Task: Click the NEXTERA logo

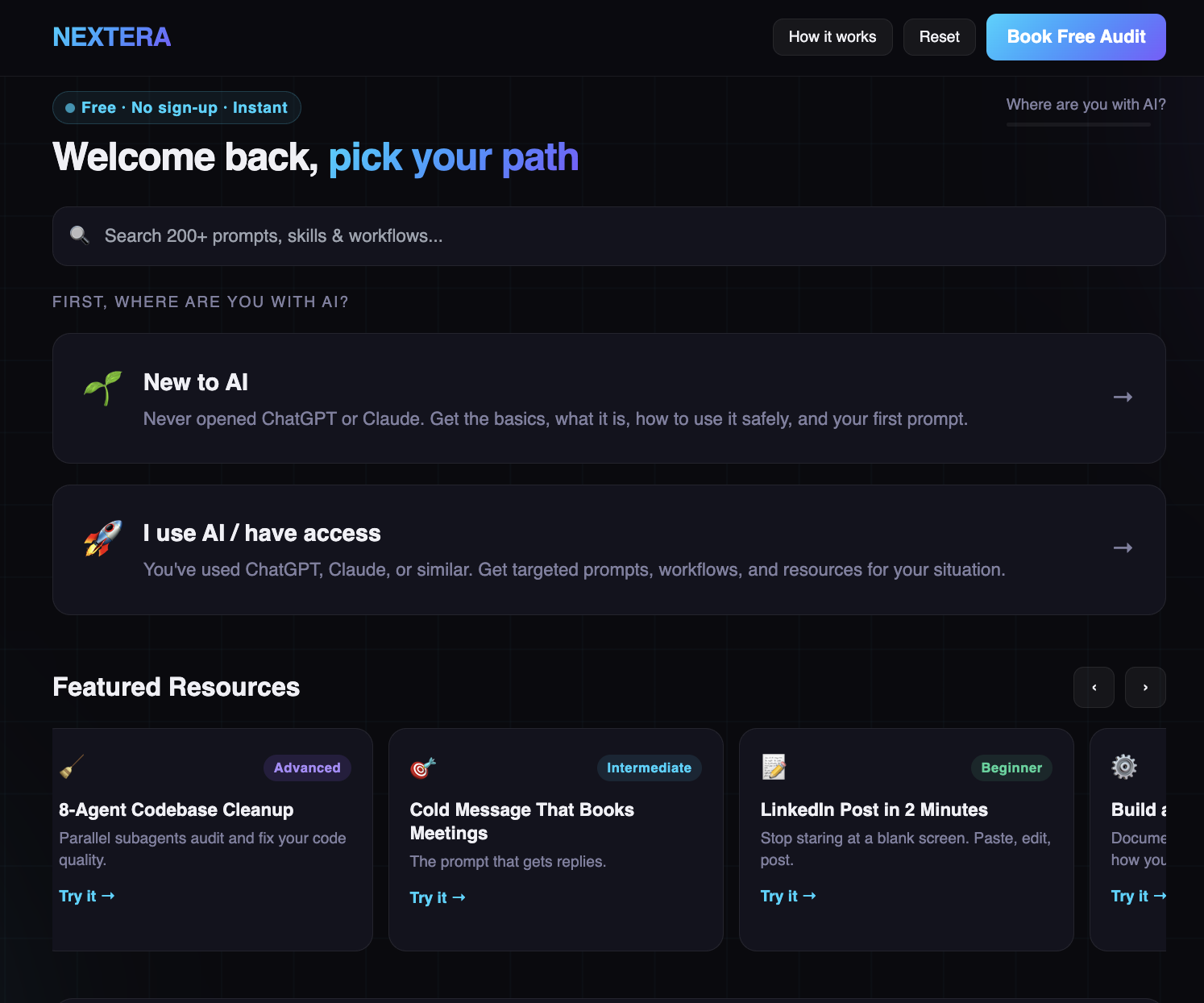Action: click(x=111, y=37)
